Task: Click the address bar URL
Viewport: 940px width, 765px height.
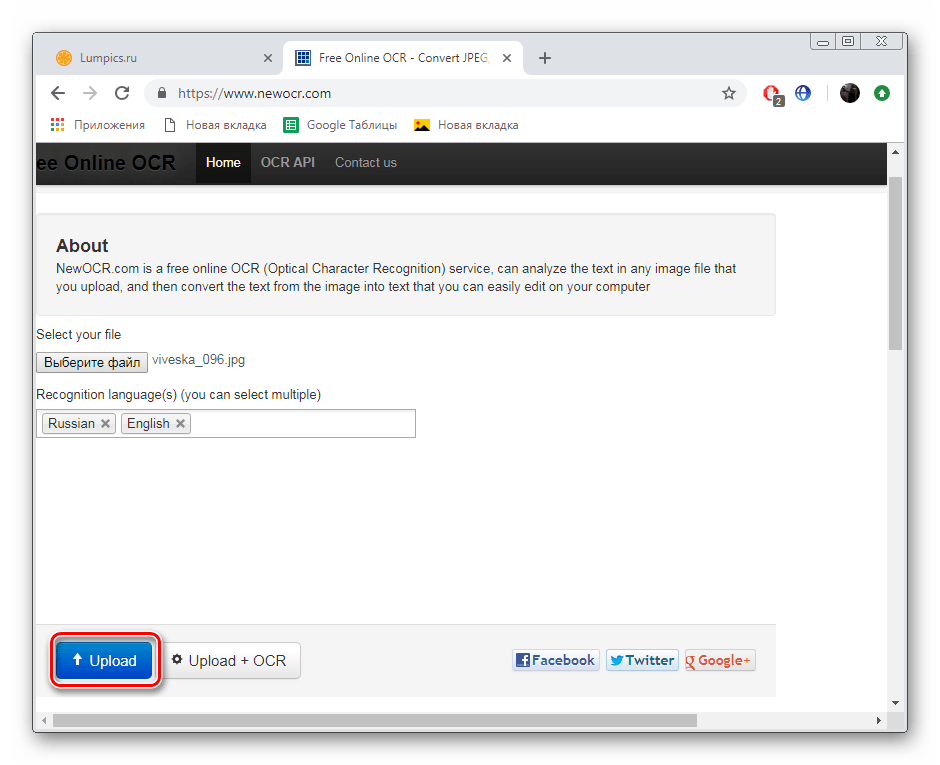Action: (x=254, y=93)
